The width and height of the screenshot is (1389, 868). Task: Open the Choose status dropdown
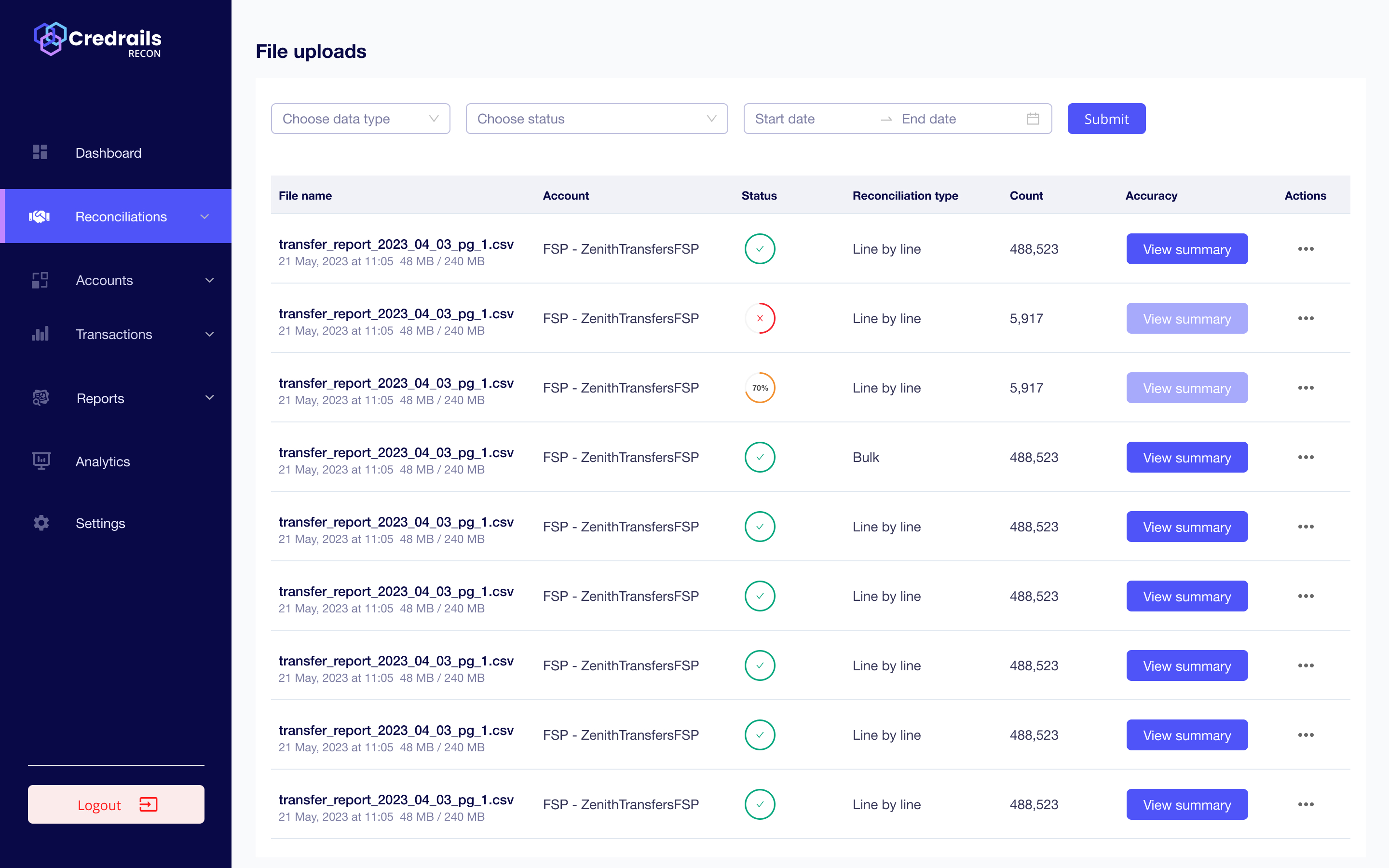point(597,119)
